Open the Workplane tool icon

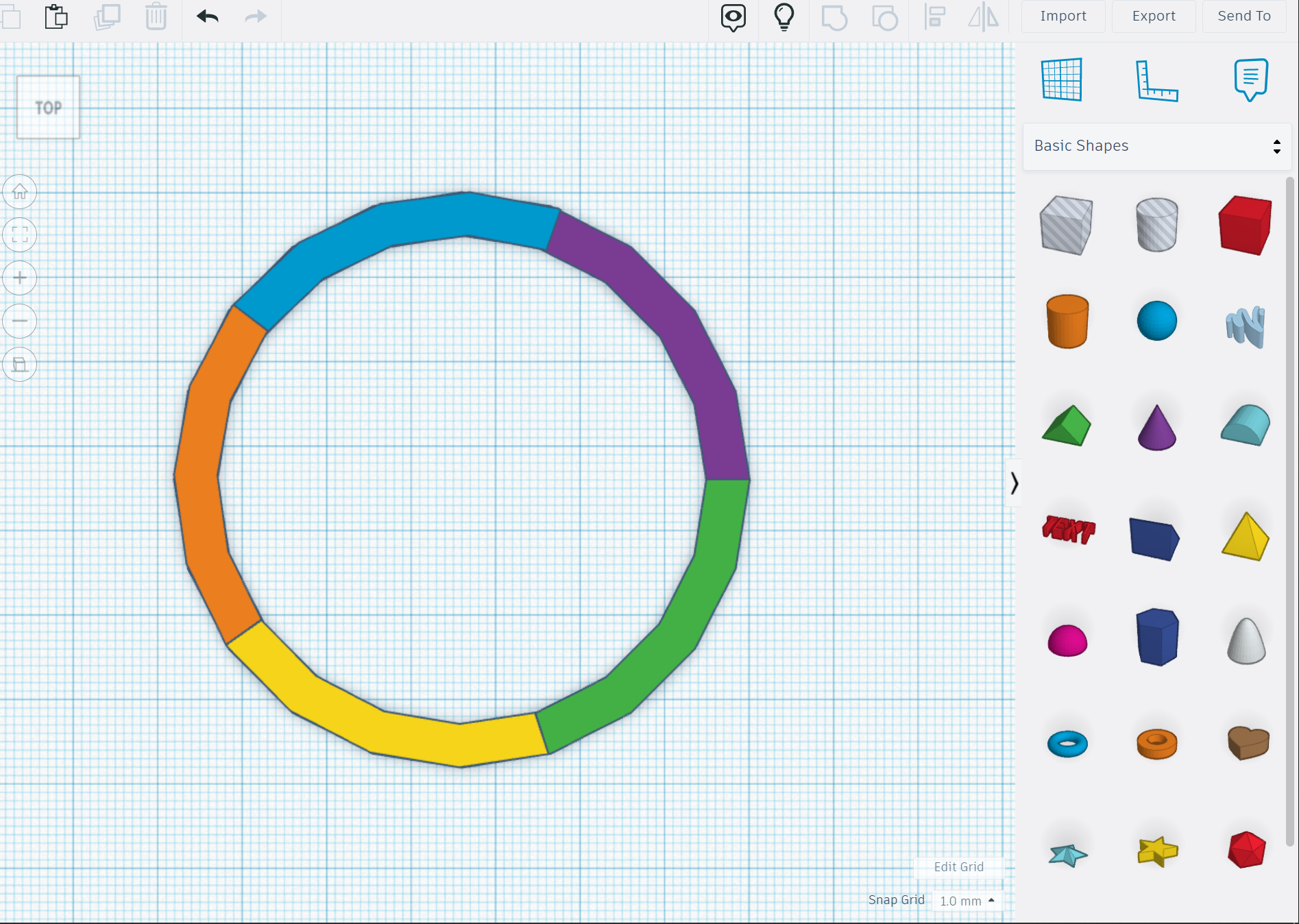point(1061,79)
